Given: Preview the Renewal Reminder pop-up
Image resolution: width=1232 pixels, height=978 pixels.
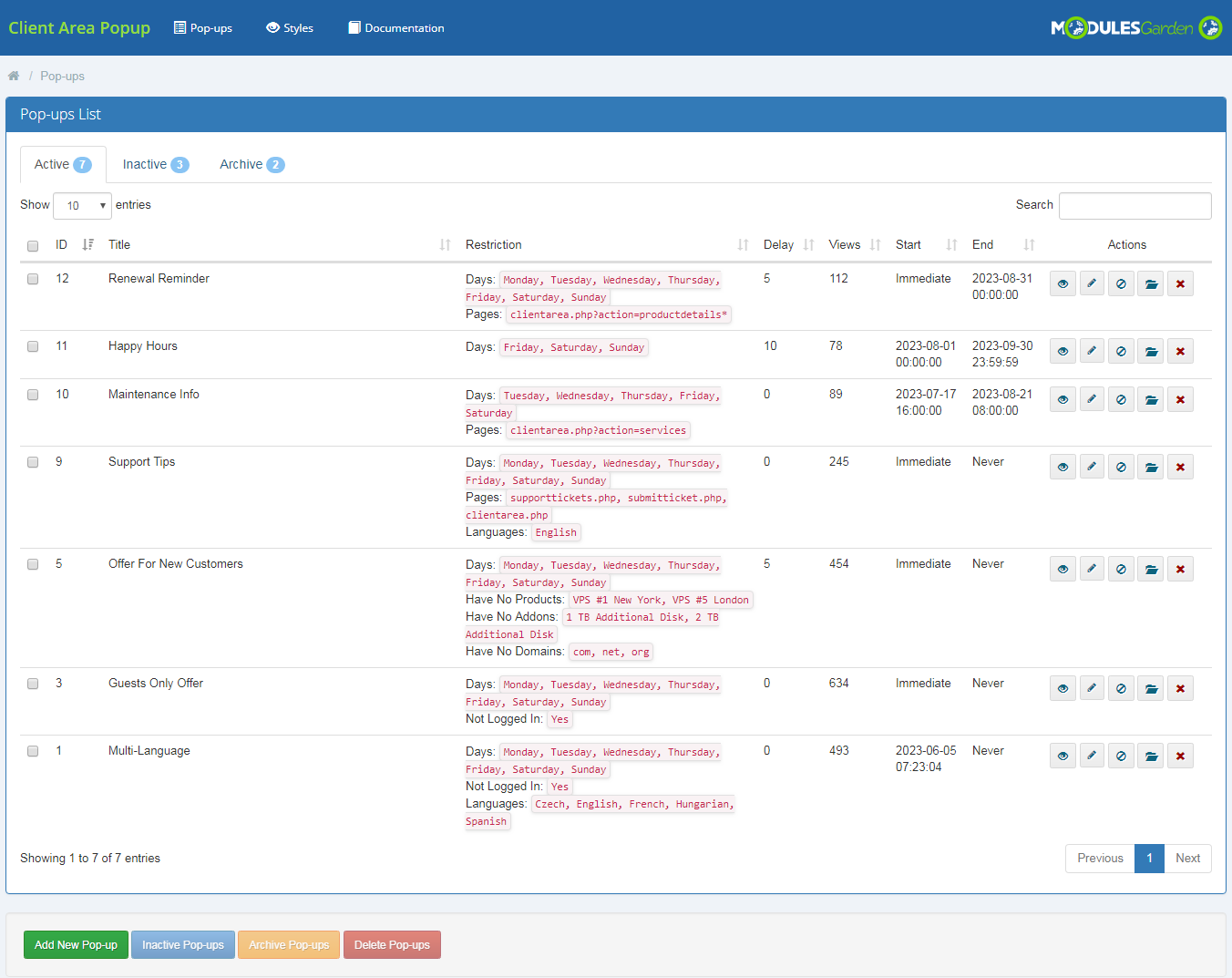Looking at the screenshot, I should click(x=1063, y=283).
